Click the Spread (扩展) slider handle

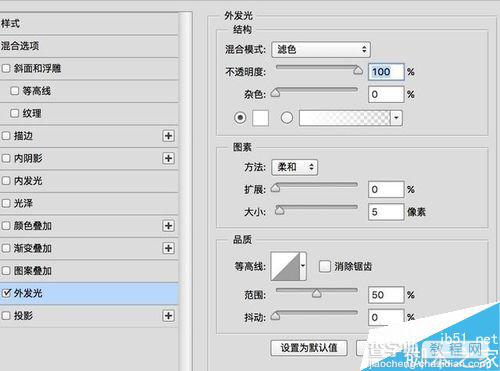275,188
